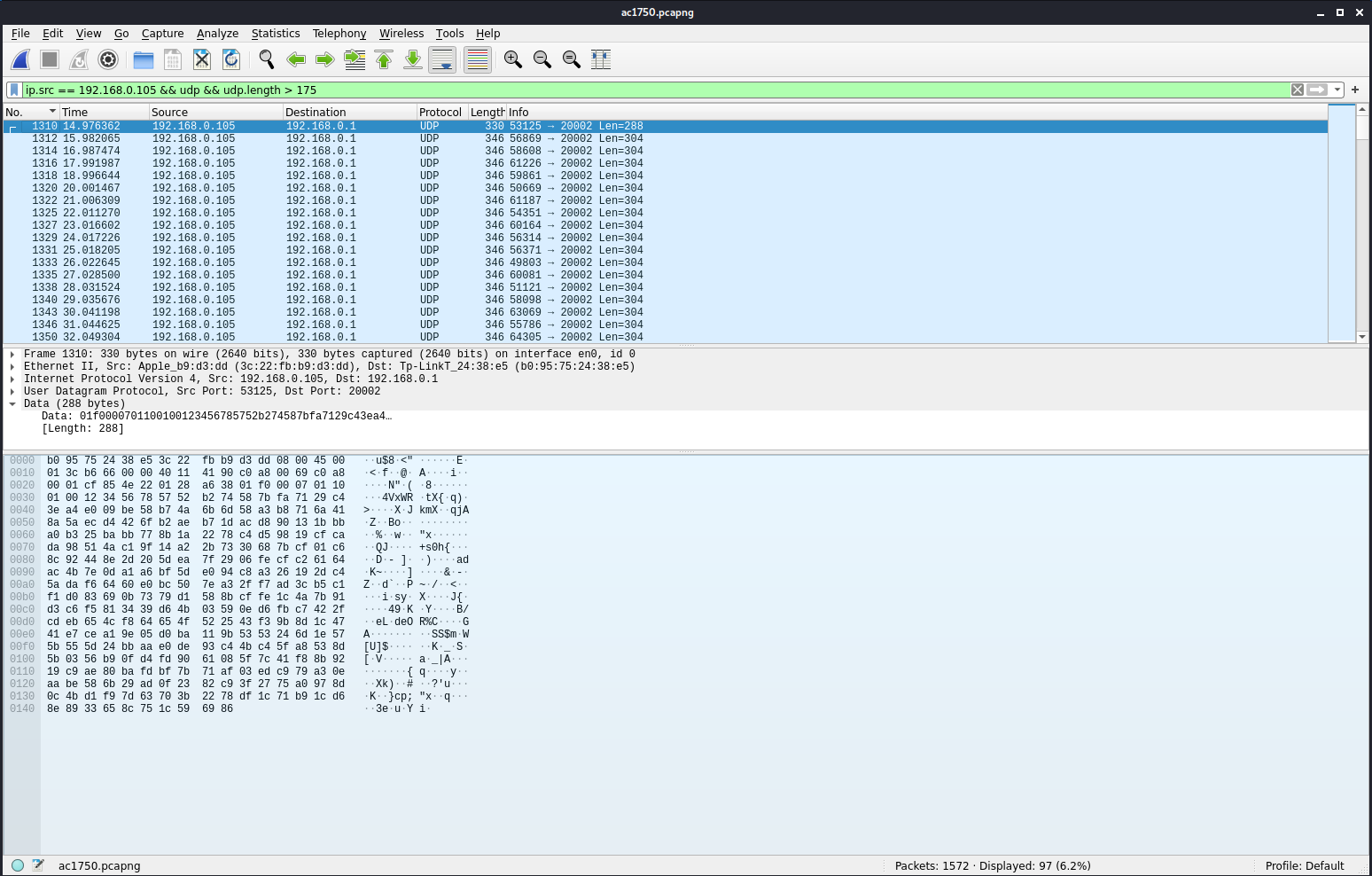Open the Tools menu
This screenshot has width=1372, height=876.
(449, 33)
